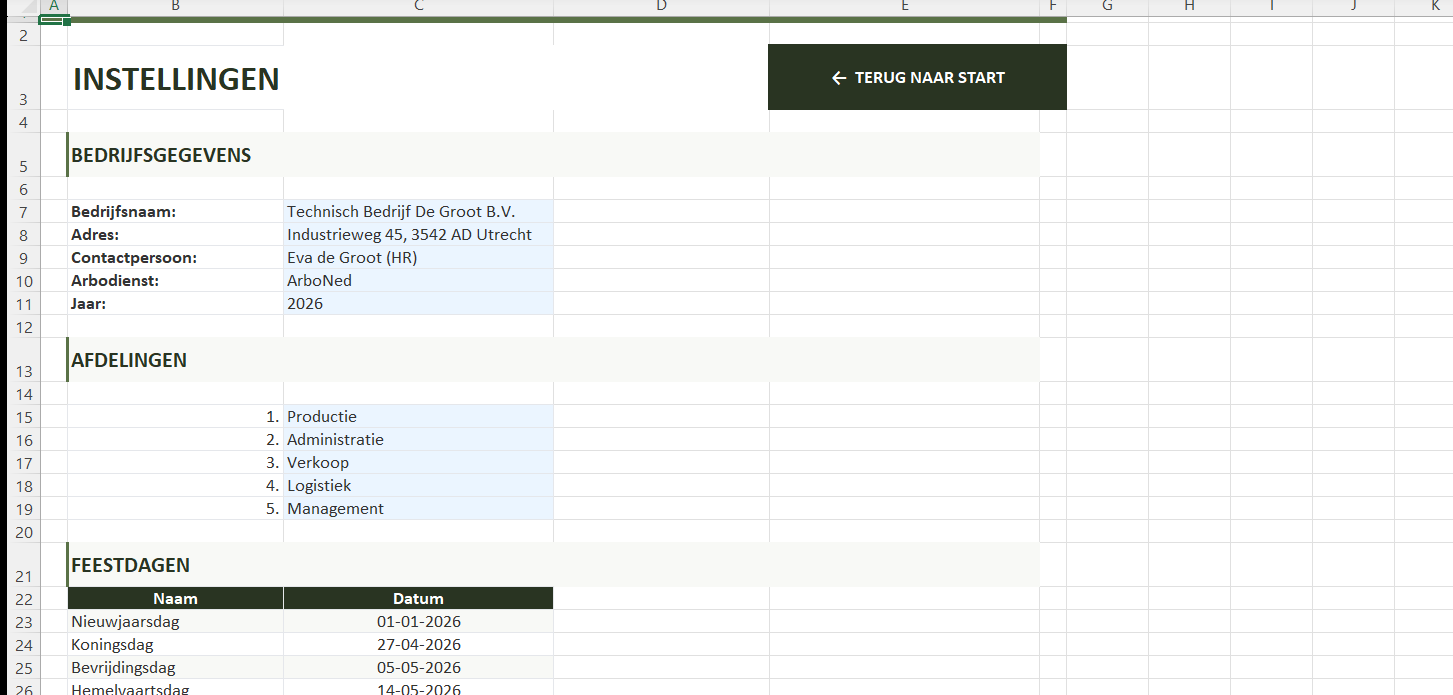Select column E header

904,7
